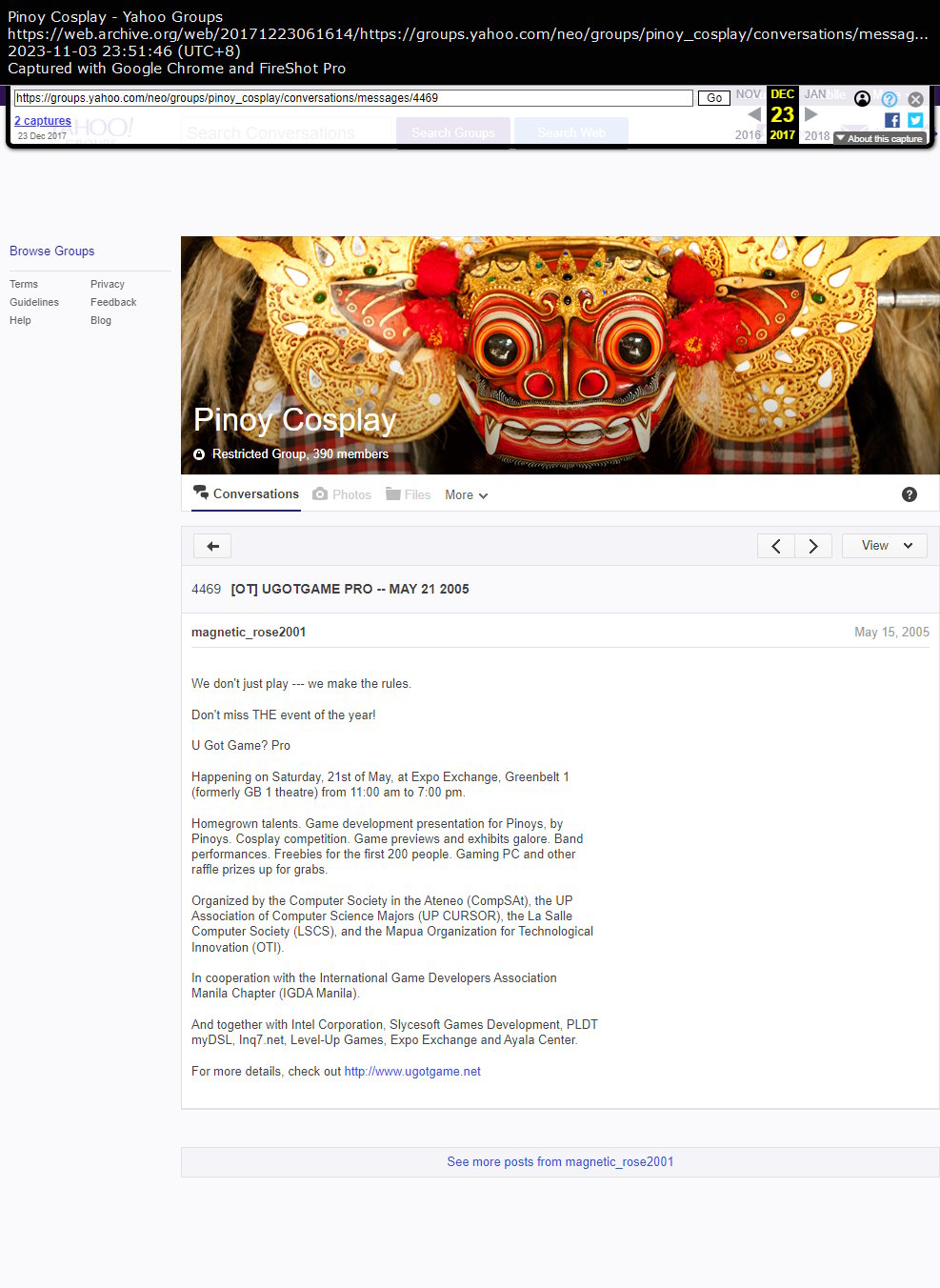
Task: Expand About this capture
Action: (x=880, y=138)
